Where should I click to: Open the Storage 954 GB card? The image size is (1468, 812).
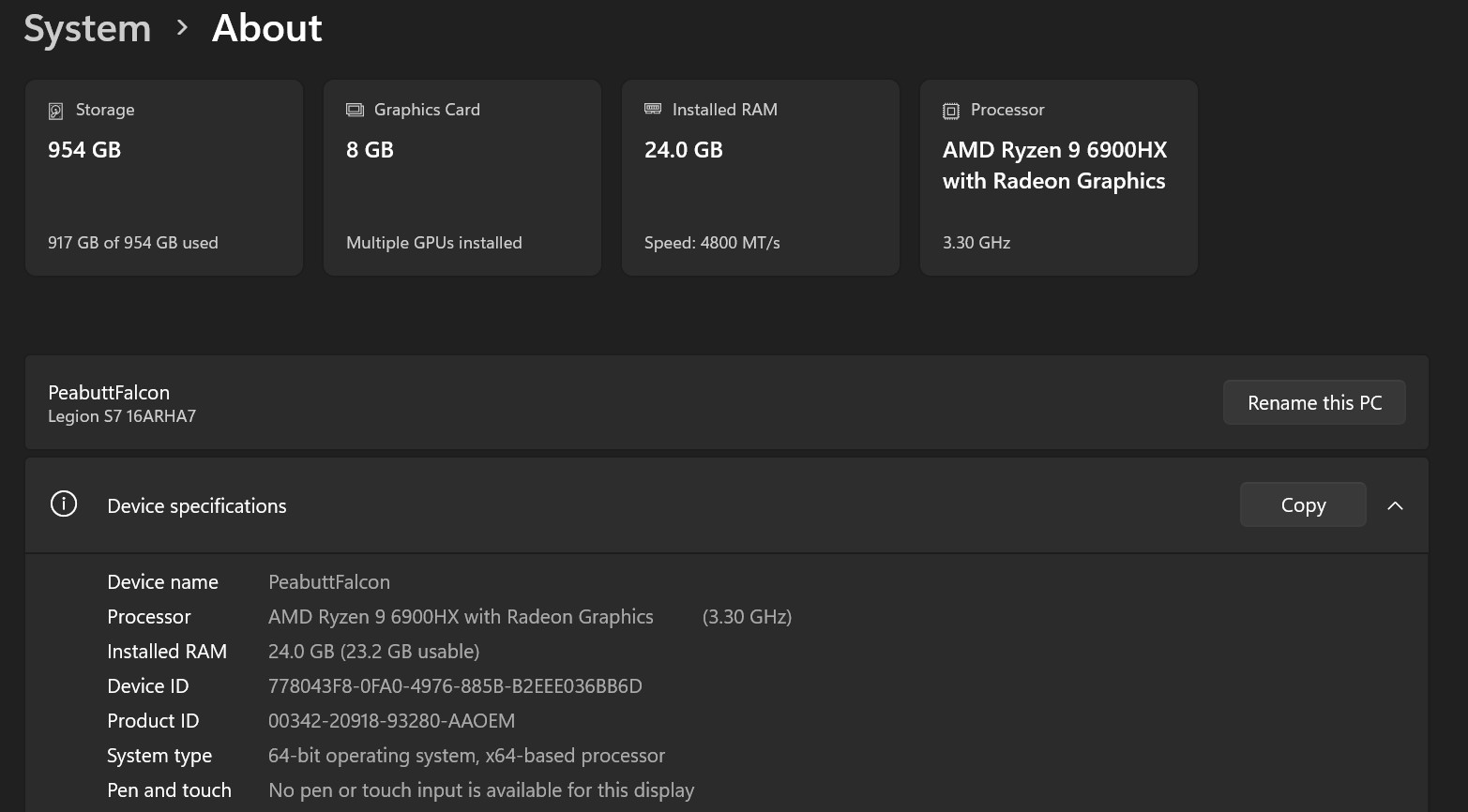tap(164, 177)
